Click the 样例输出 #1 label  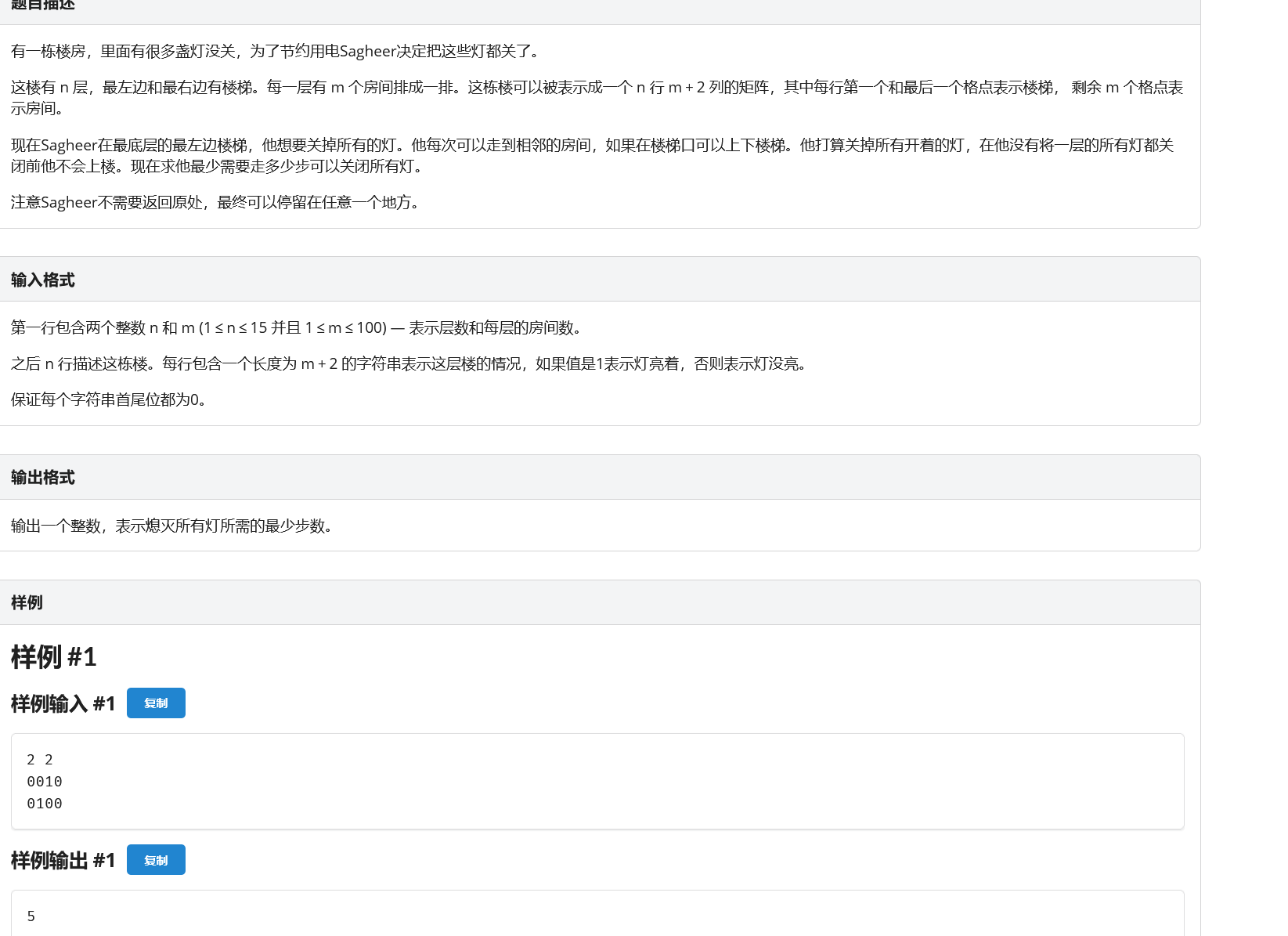coord(63,860)
